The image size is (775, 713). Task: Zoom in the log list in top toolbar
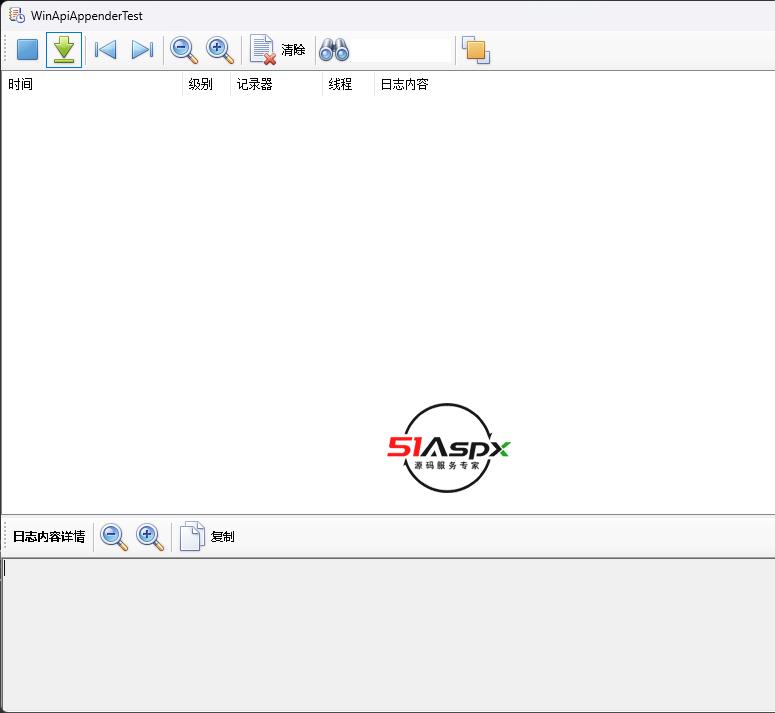220,50
